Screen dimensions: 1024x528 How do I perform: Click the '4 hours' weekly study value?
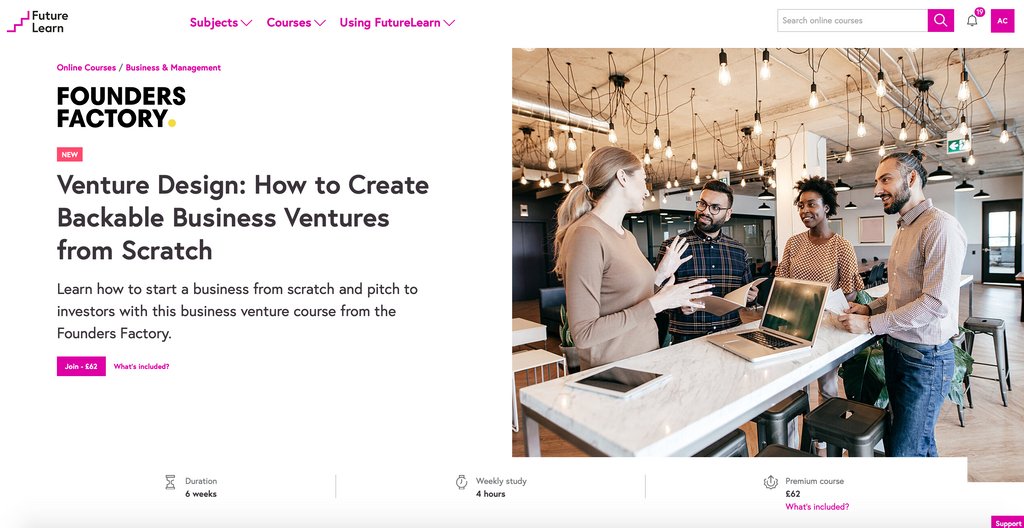click(490, 494)
